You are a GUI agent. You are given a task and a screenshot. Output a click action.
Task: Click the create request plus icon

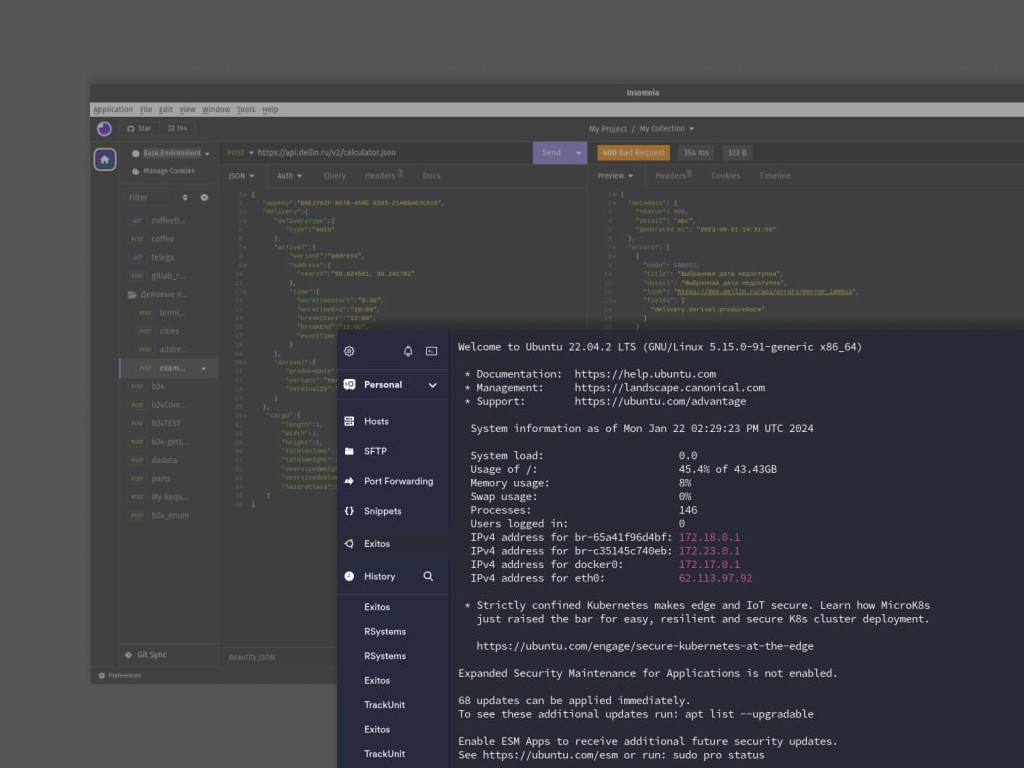(204, 198)
